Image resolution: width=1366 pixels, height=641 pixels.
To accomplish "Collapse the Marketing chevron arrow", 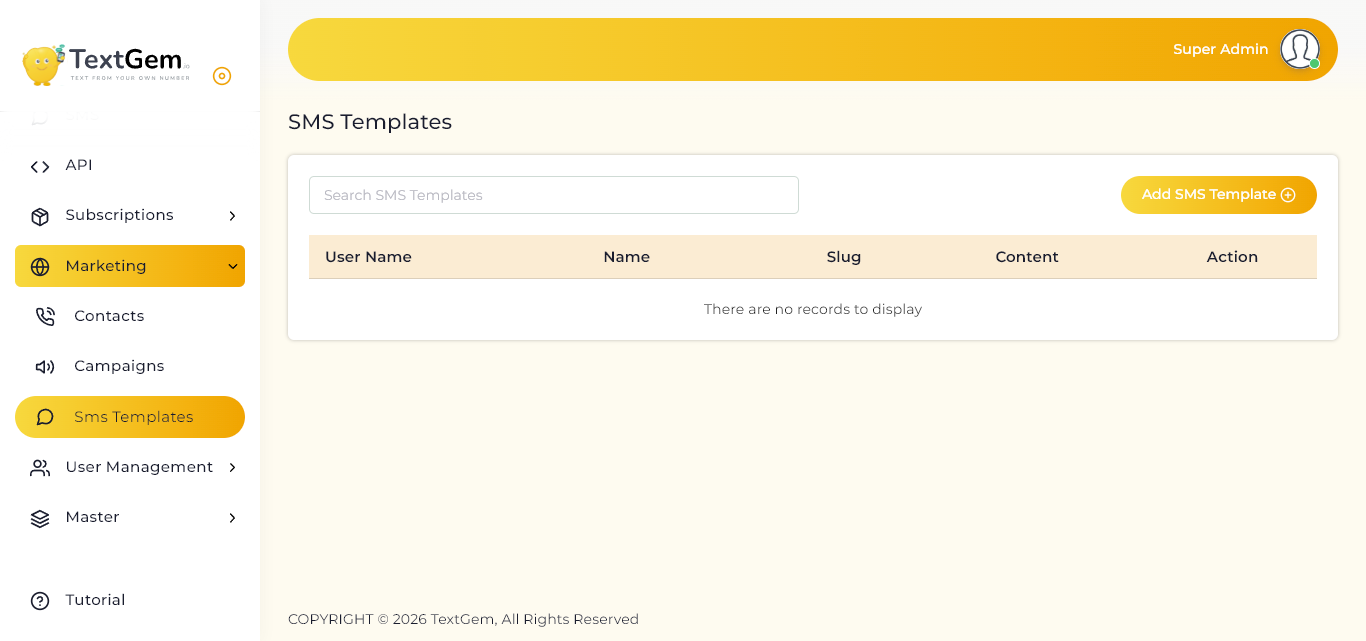I will [232, 266].
